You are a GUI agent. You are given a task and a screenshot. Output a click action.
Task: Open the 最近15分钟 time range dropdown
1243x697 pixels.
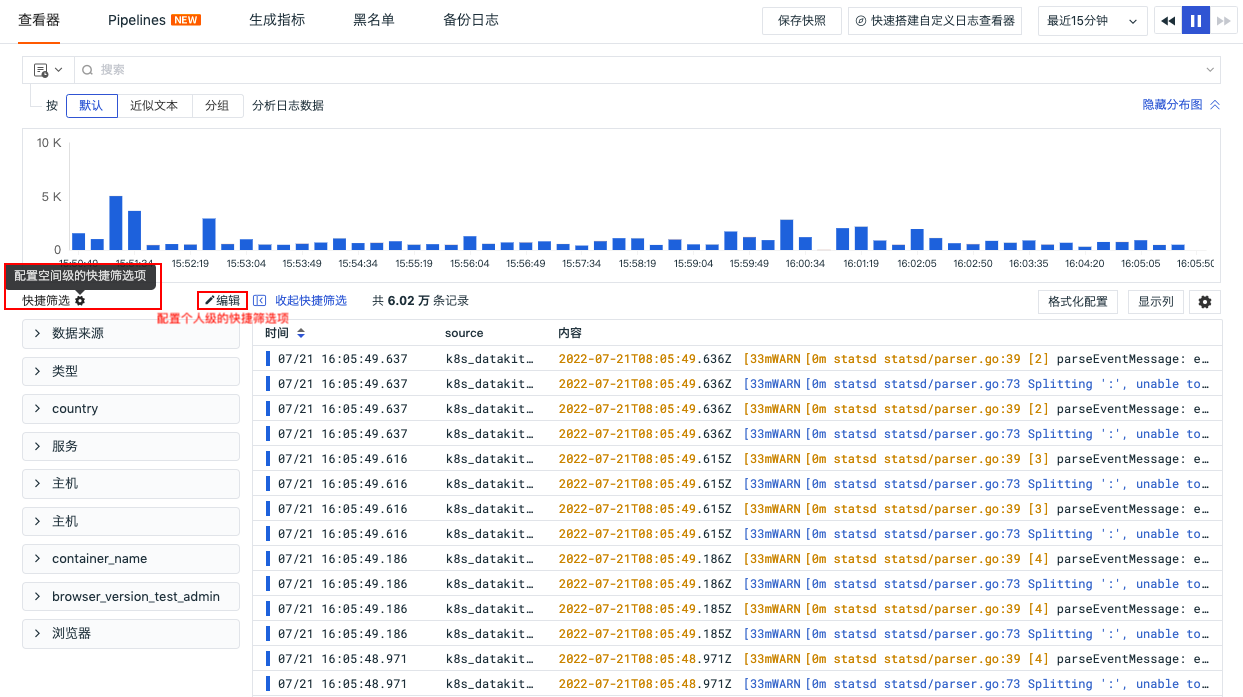1092,21
